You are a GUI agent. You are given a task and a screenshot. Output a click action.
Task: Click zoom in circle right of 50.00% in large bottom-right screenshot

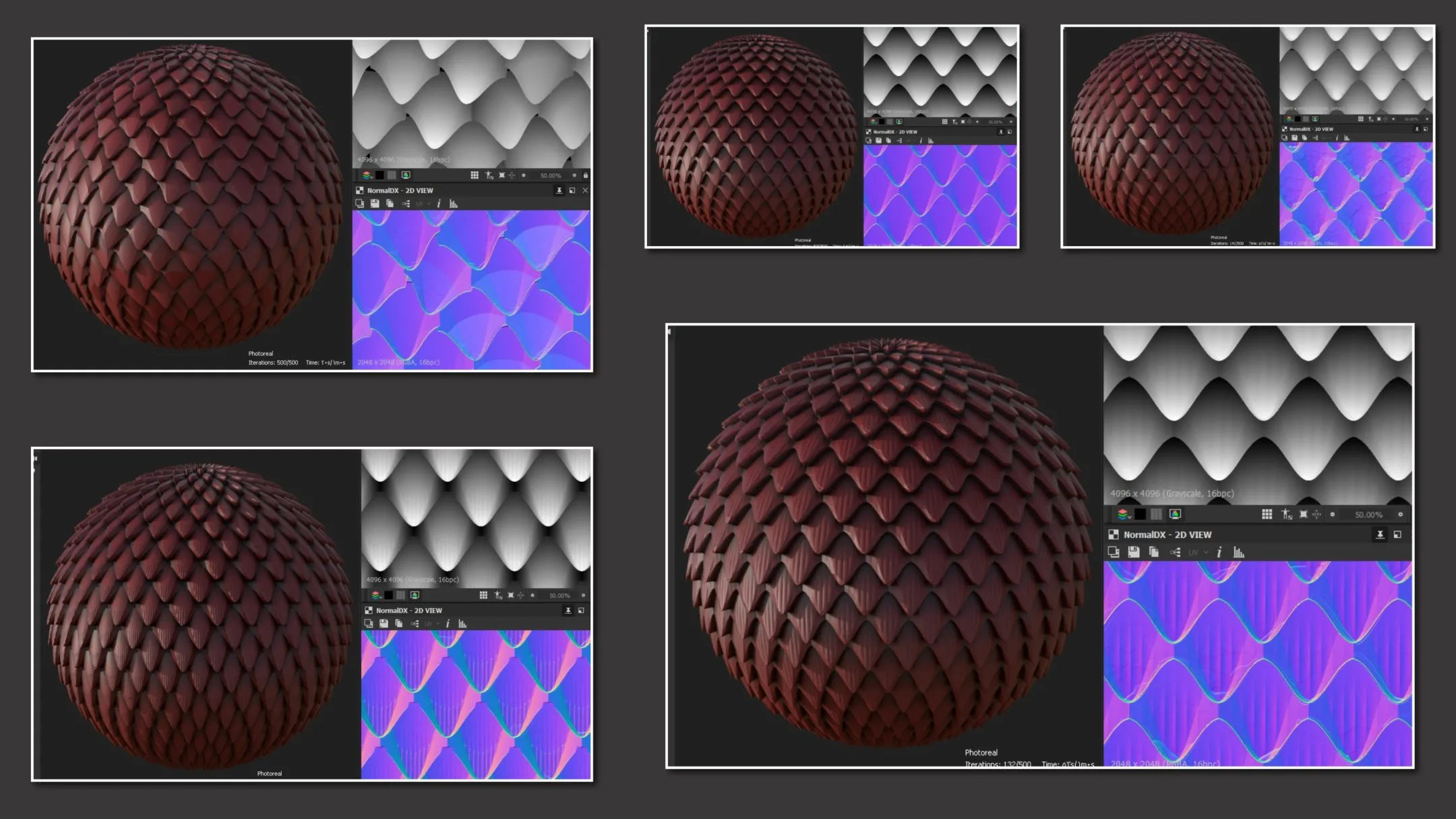tap(1400, 514)
